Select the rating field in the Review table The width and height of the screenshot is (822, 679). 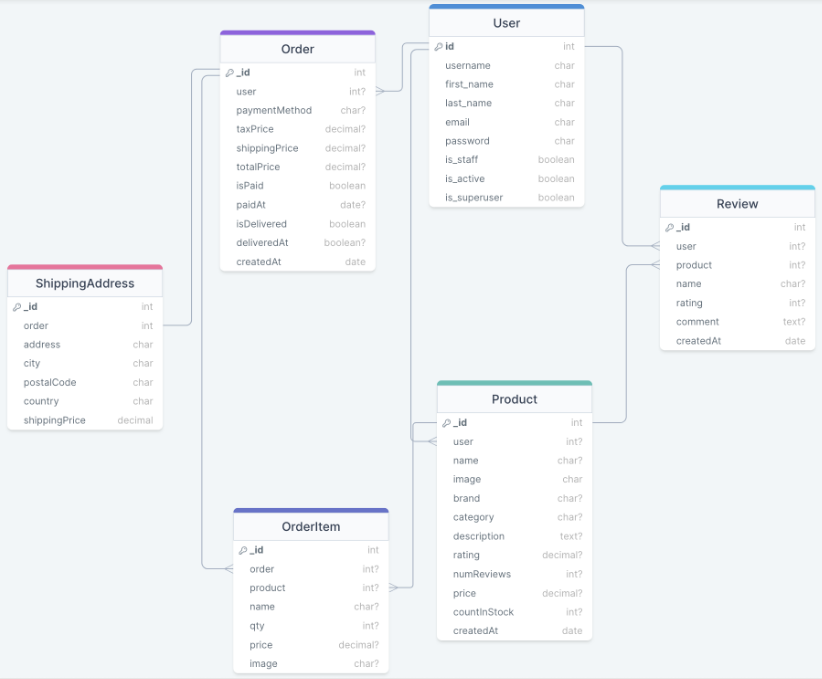point(737,303)
